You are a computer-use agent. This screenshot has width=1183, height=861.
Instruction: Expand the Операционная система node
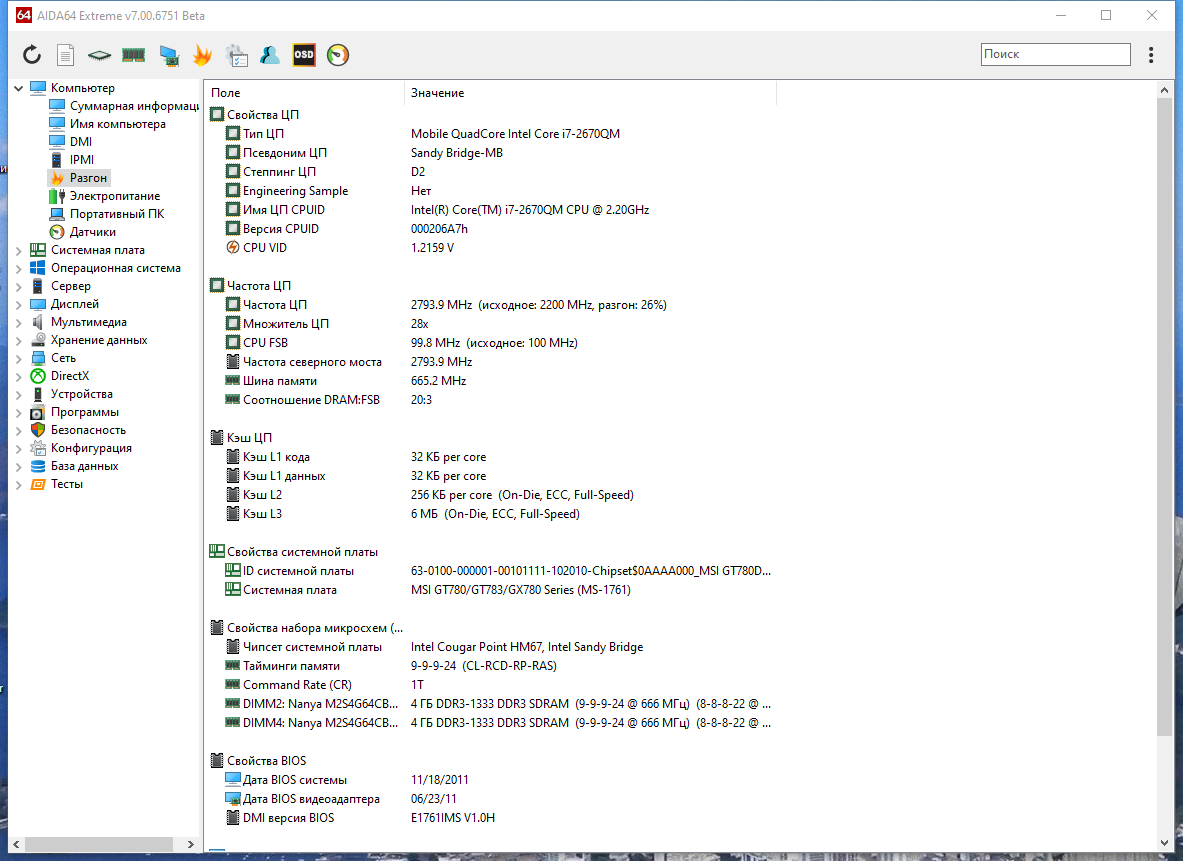point(18,269)
